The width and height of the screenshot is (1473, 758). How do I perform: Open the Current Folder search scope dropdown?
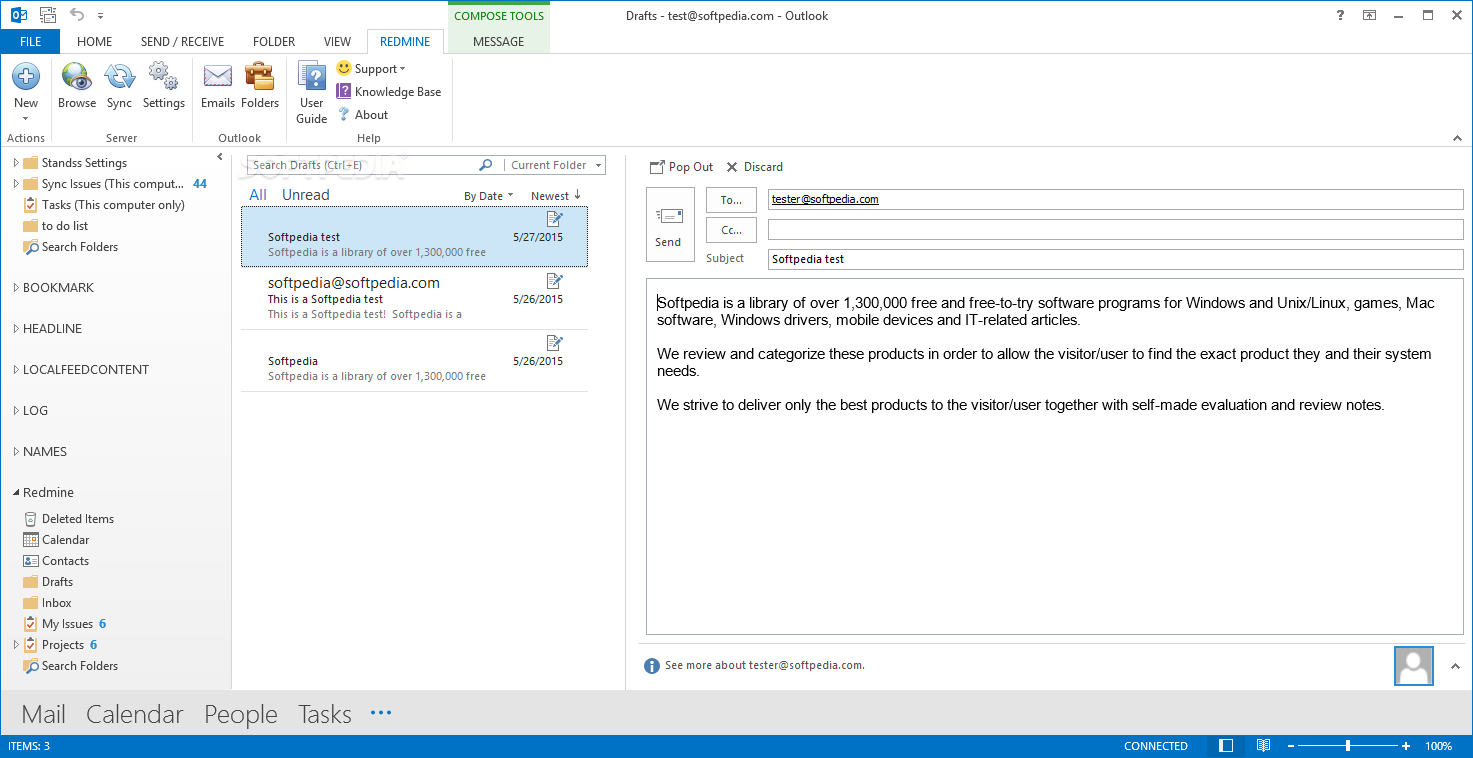(x=554, y=165)
